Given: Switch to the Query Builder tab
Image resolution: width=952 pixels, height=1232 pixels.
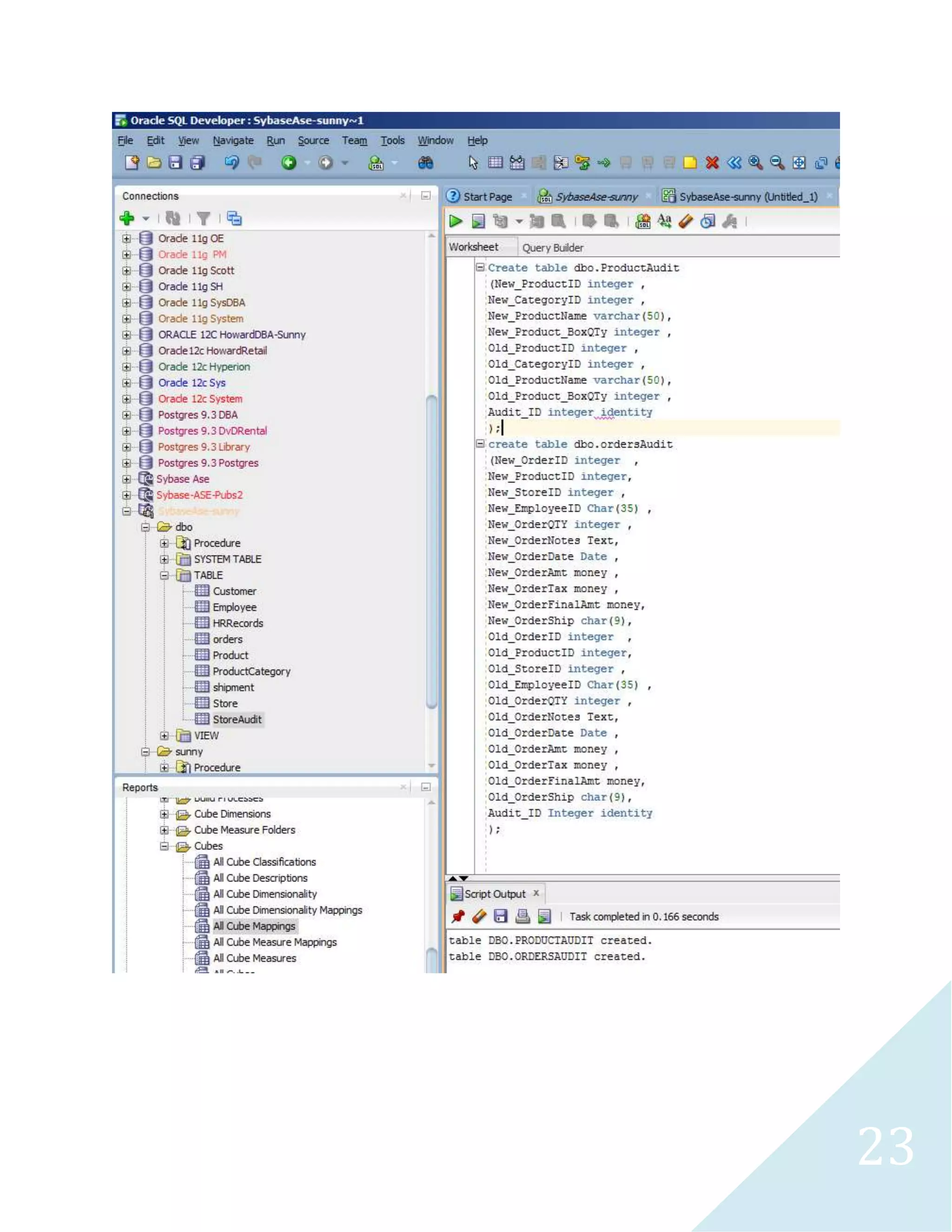Looking at the screenshot, I should tap(552, 248).
